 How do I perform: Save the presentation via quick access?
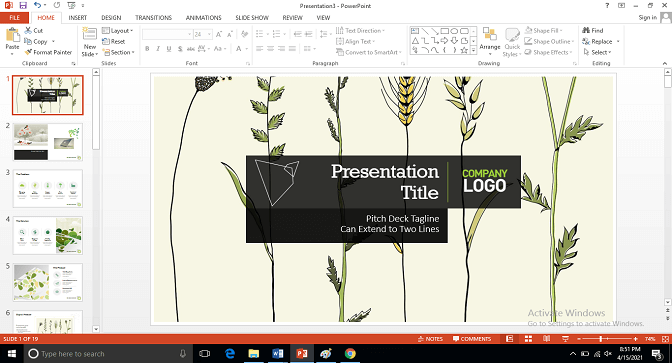click(23, 6)
